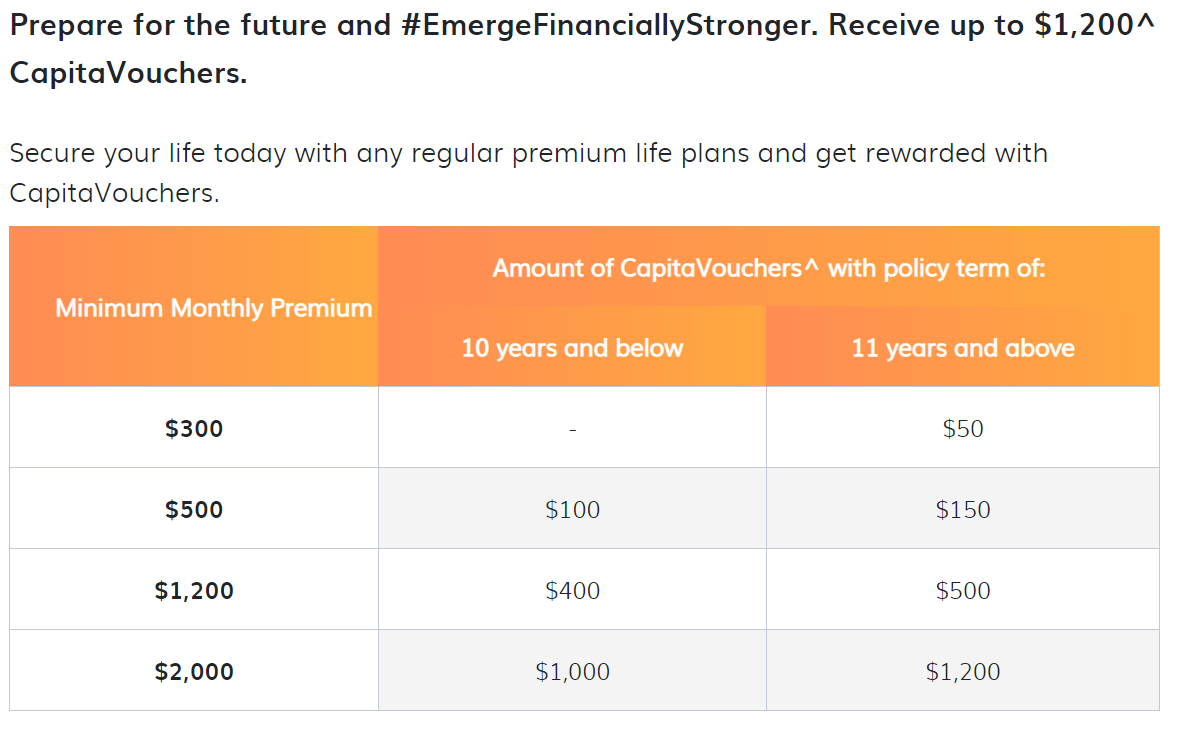Select the '10 years and below' column header

[572, 348]
